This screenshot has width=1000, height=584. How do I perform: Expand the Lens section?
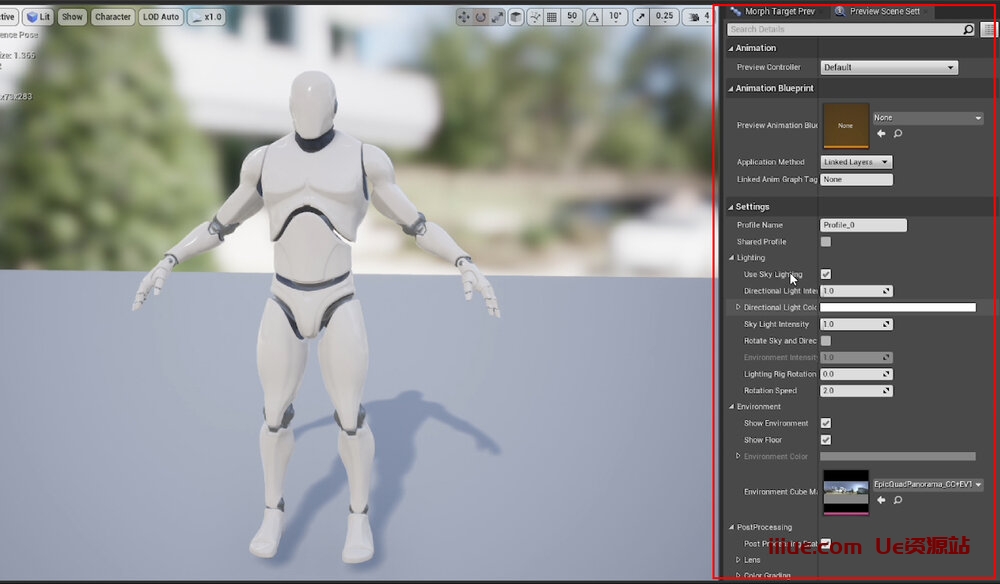point(739,560)
